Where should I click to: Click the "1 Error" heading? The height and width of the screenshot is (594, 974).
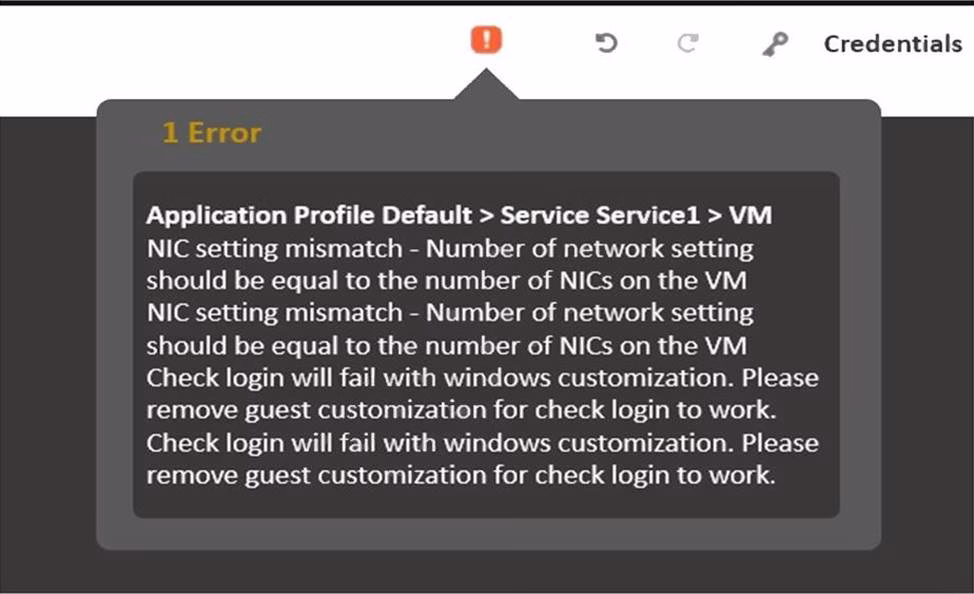coord(211,133)
